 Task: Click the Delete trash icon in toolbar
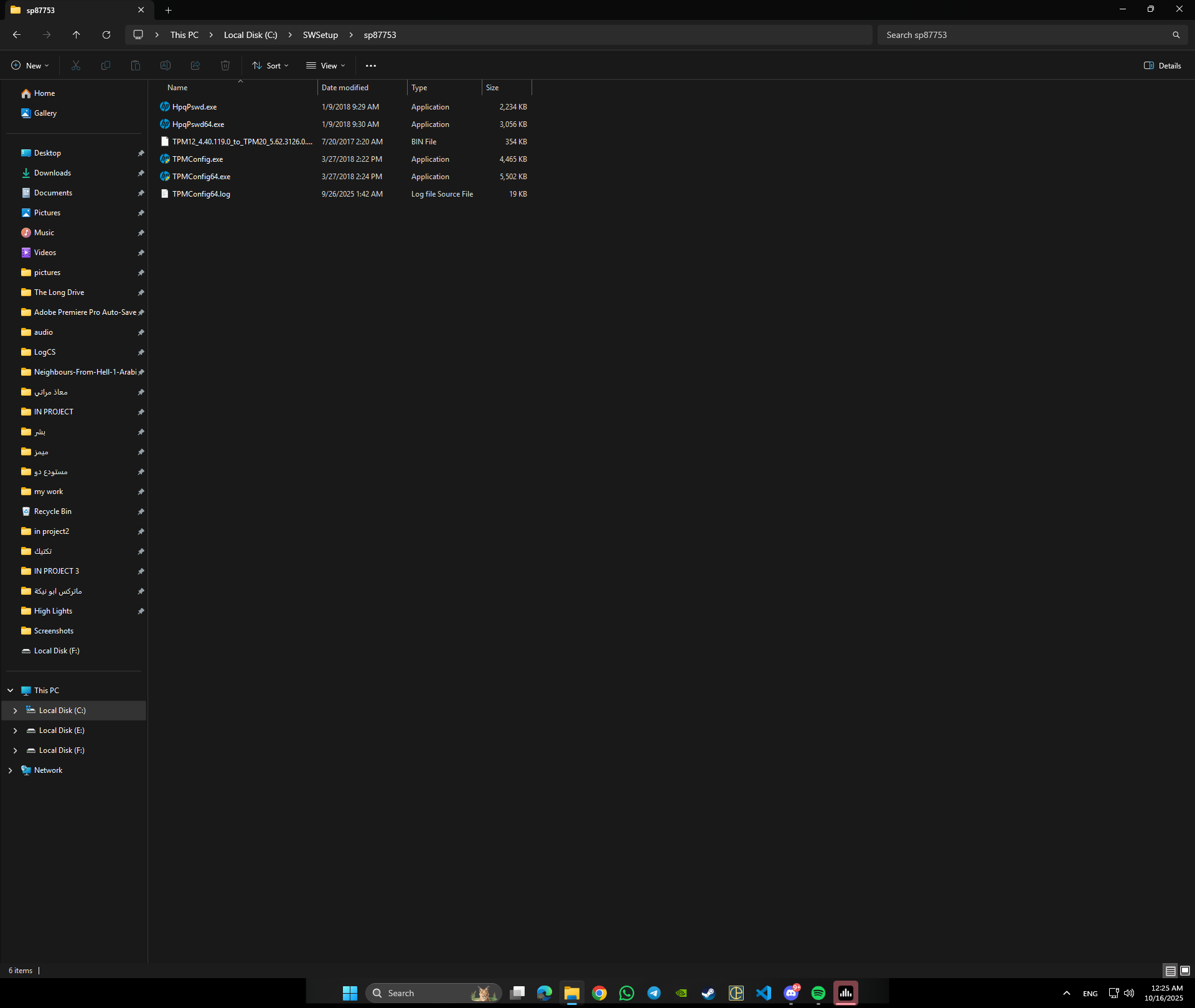225,65
